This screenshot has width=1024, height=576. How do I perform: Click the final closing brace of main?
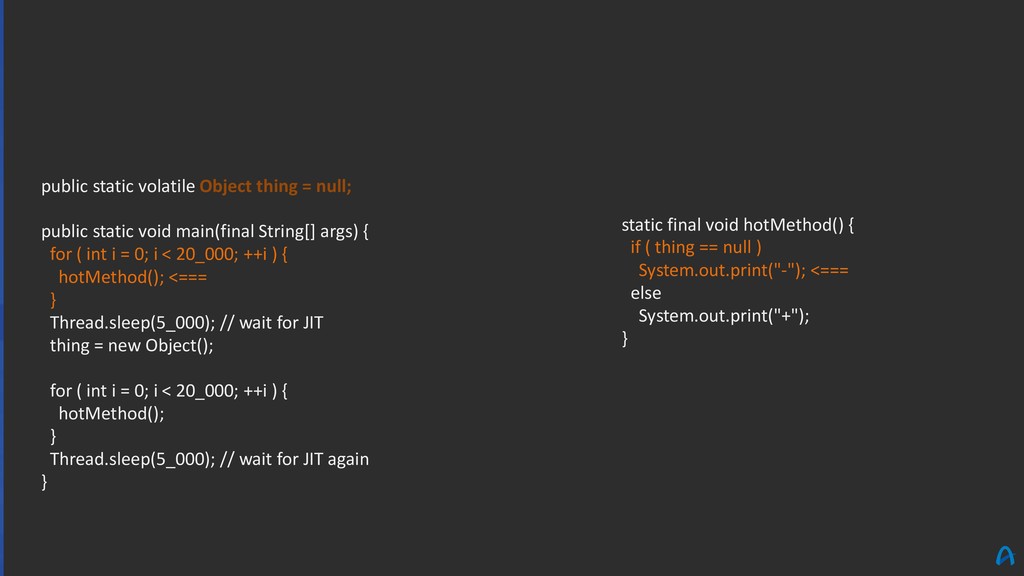pos(44,482)
